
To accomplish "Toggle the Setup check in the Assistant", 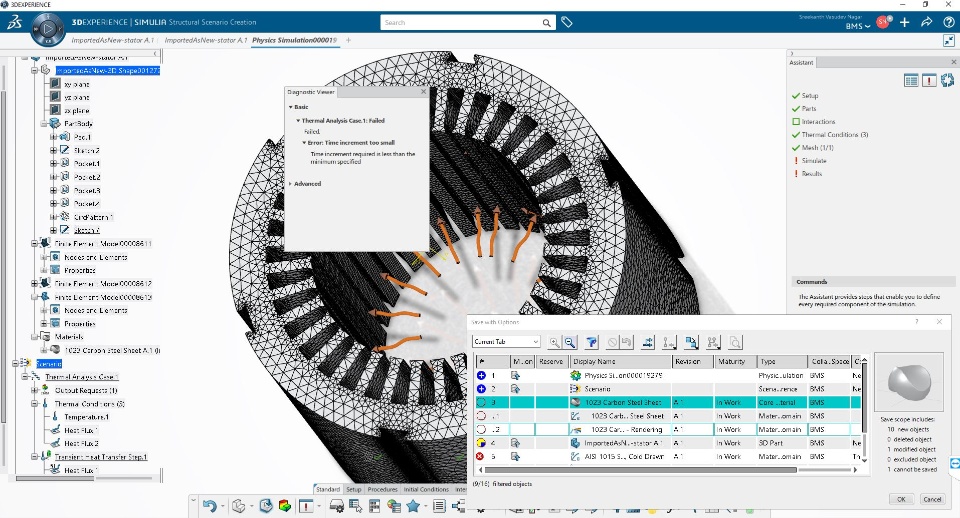I will coord(796,96).
